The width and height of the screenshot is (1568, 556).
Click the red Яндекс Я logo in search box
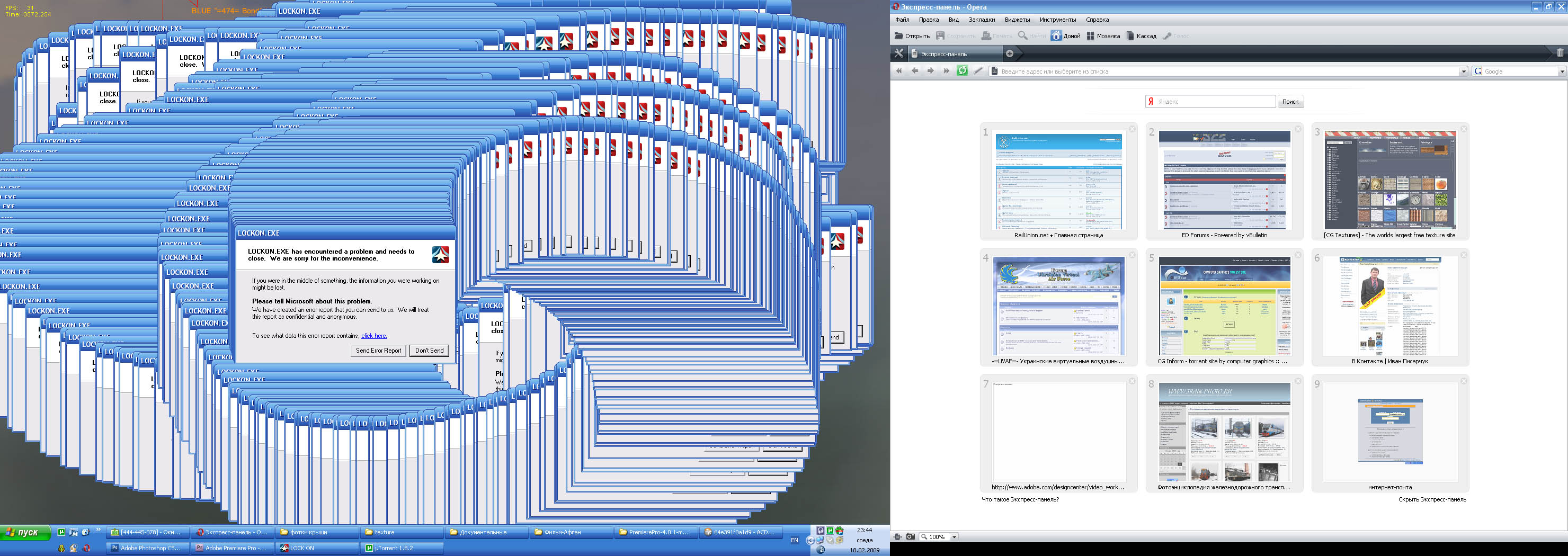(1151, 102)
